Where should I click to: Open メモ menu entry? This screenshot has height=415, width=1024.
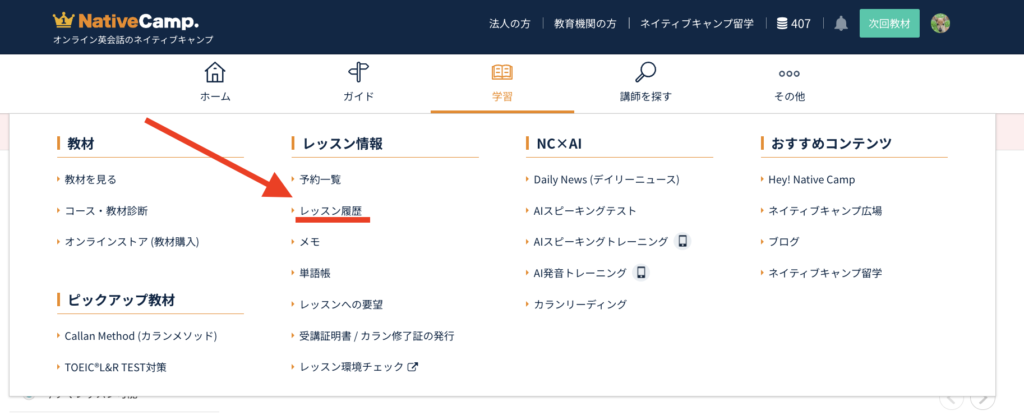[310, 242]
